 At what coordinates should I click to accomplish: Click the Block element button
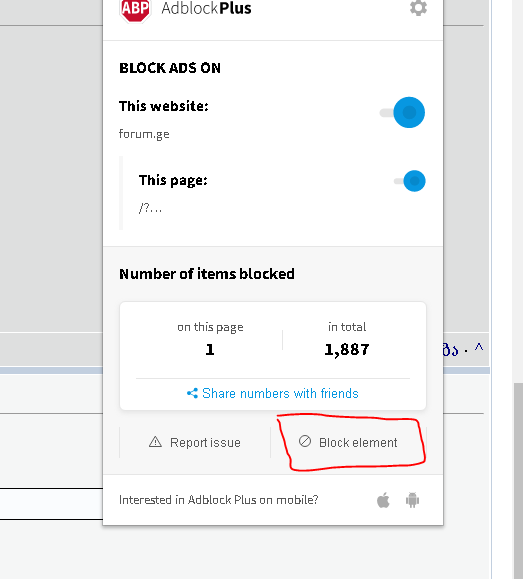click(348, 442)
